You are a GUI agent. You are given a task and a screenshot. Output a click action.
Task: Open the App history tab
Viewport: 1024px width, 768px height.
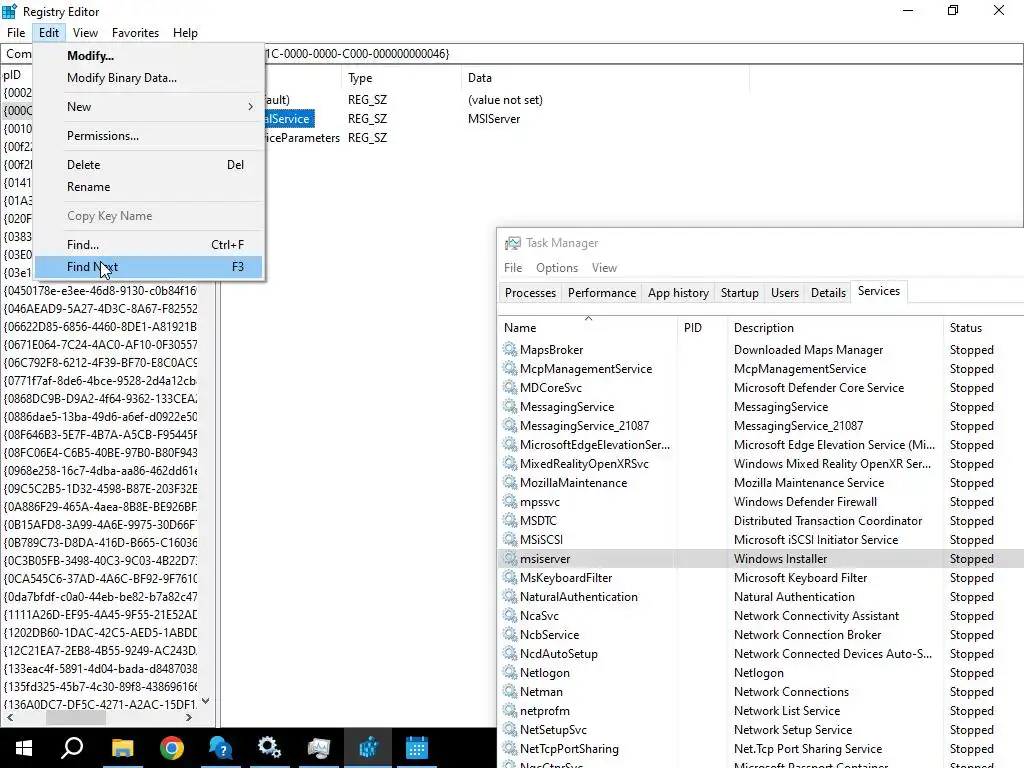(678, 293)
